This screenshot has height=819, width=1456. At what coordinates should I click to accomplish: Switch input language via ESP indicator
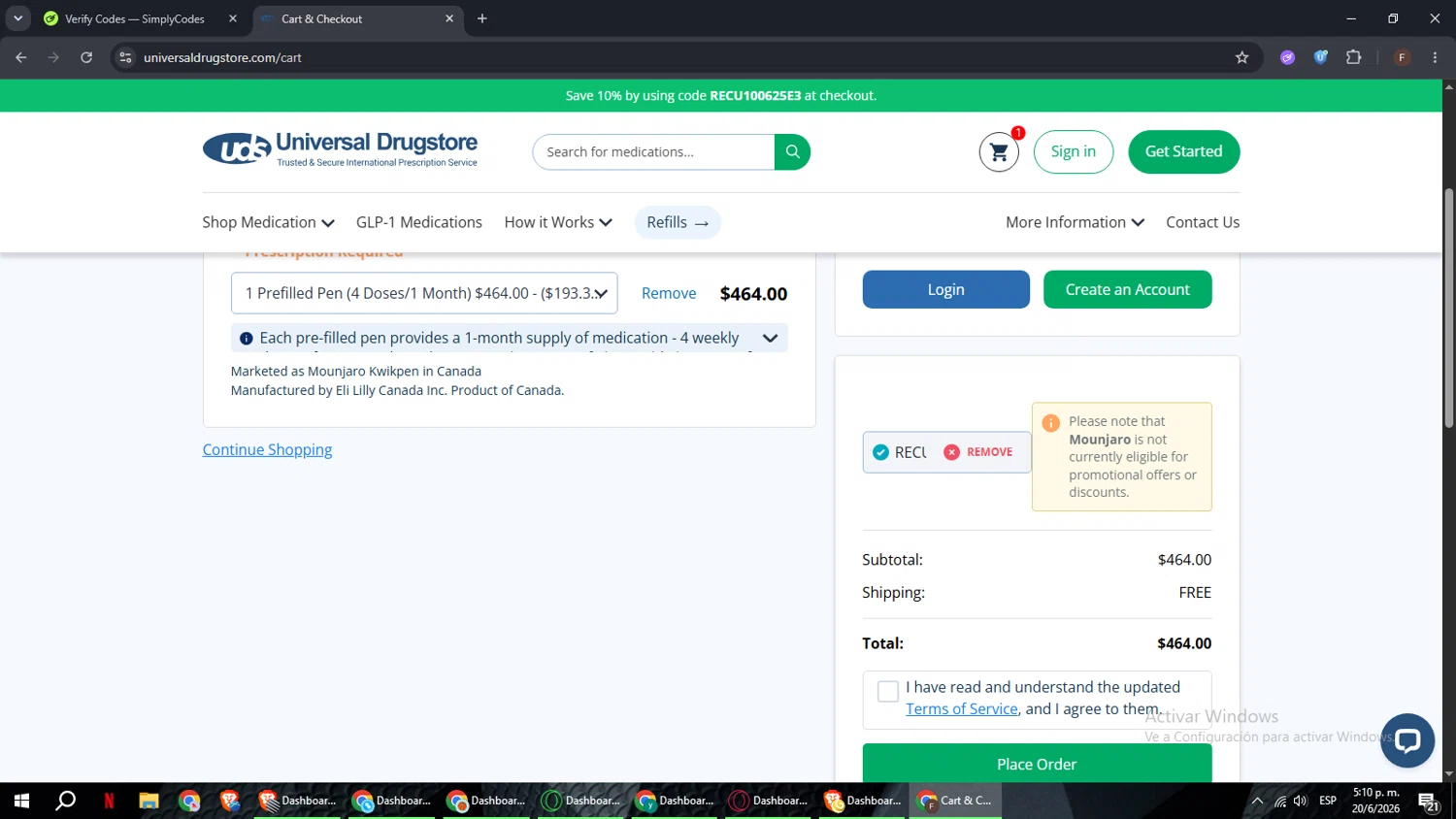click(1328, 801)
